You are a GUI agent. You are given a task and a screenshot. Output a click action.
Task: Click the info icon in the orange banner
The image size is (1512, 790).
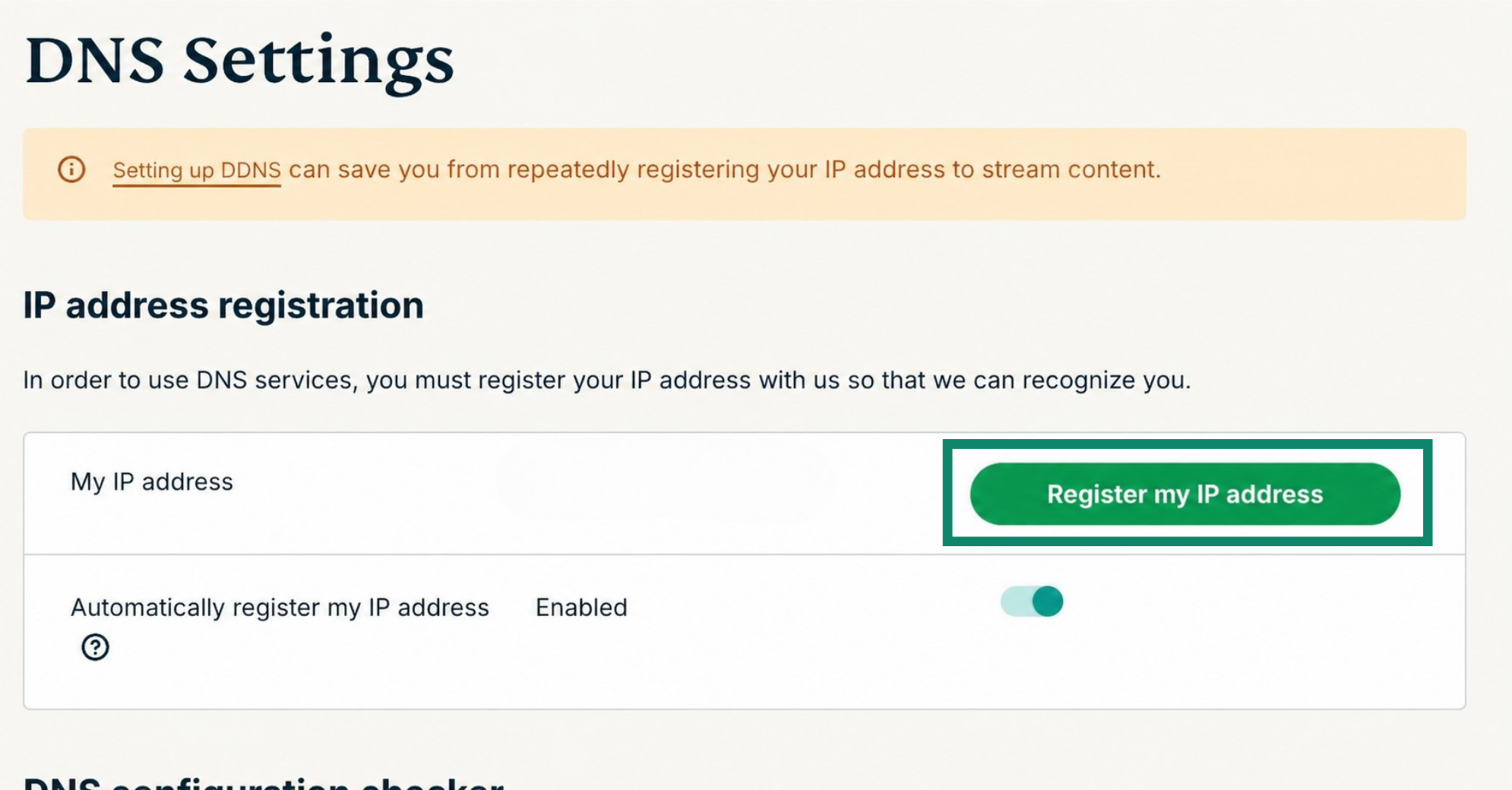pyautogui.click(x=71, y=169)
